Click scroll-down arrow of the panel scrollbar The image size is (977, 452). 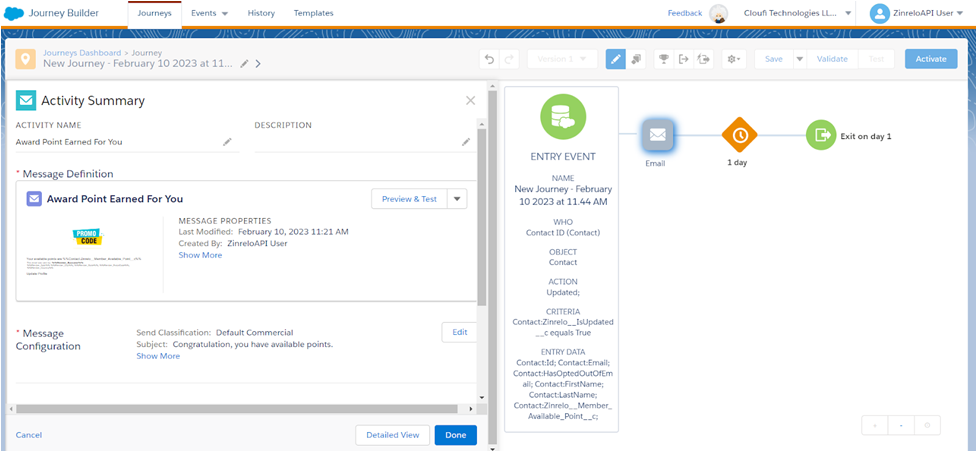482,397
